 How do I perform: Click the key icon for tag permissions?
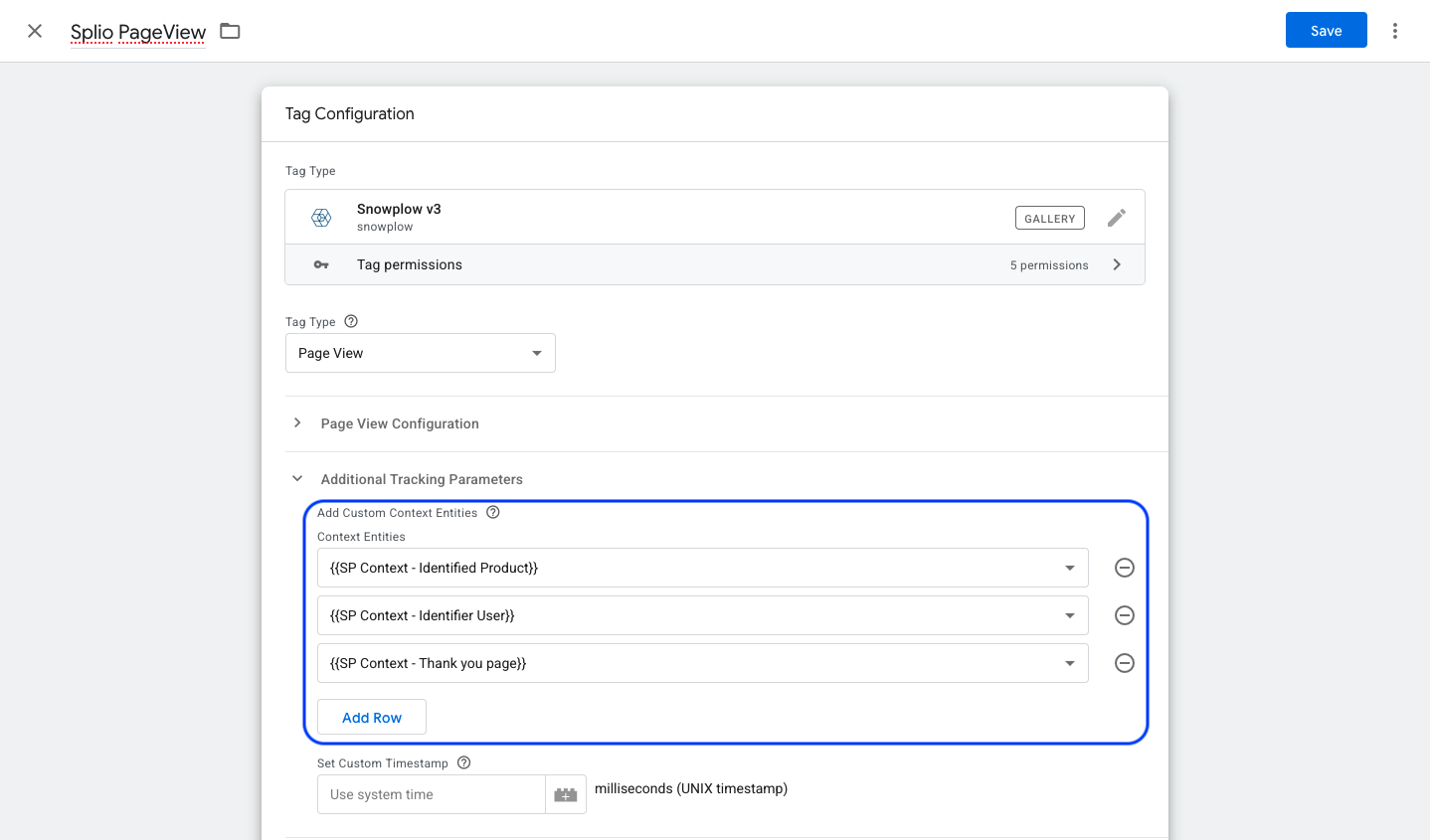coord(321,264)
